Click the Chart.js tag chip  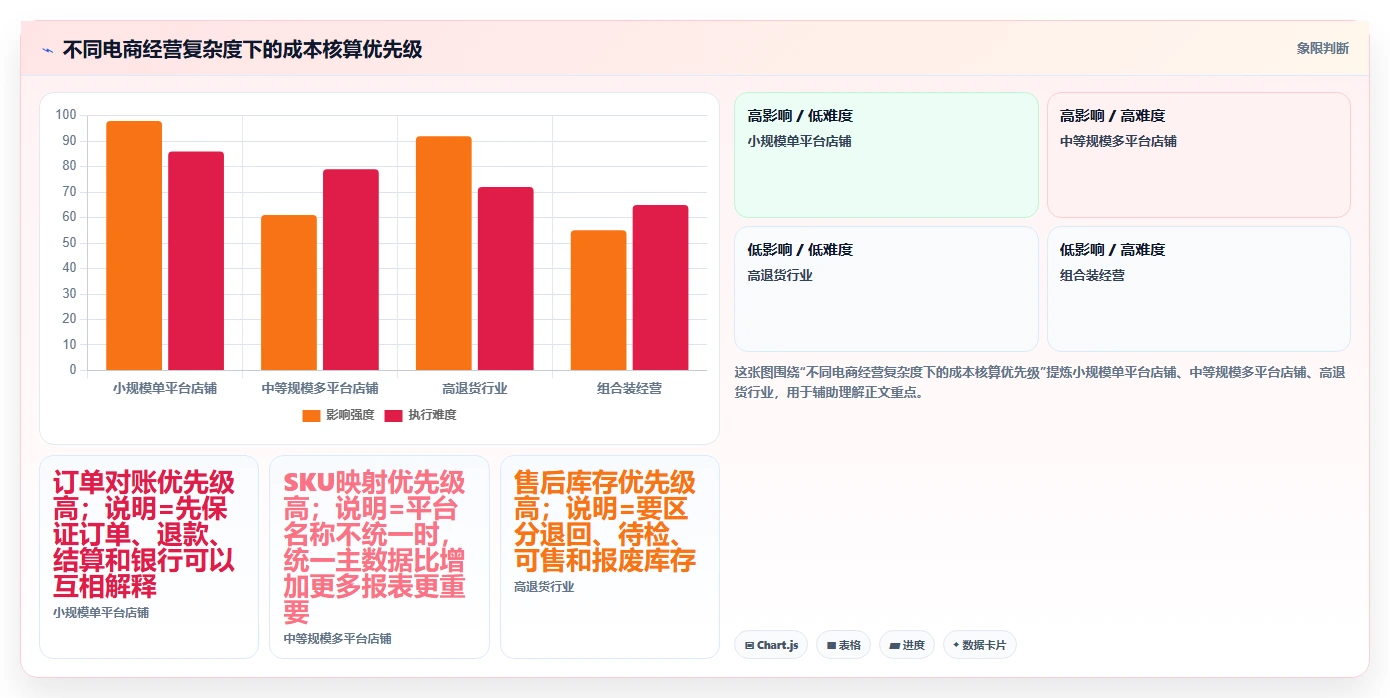coord(771,645)
